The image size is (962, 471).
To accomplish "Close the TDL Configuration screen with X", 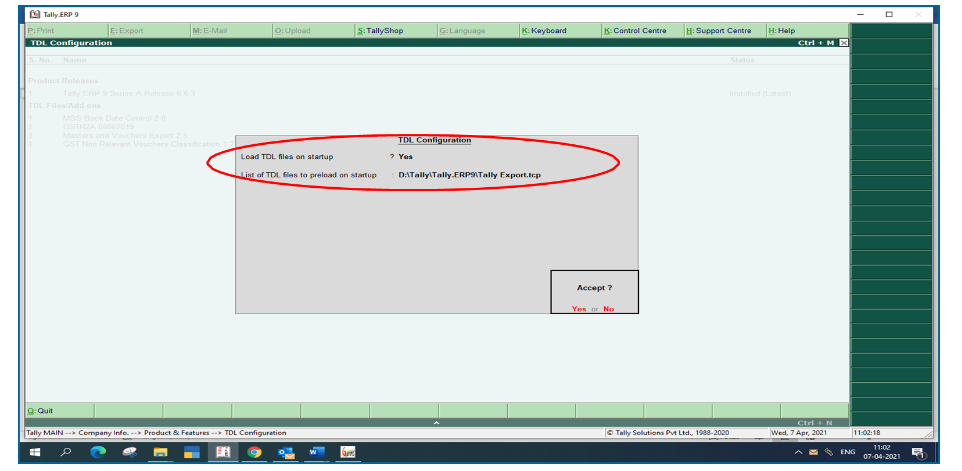I will (x=844, y=43).
